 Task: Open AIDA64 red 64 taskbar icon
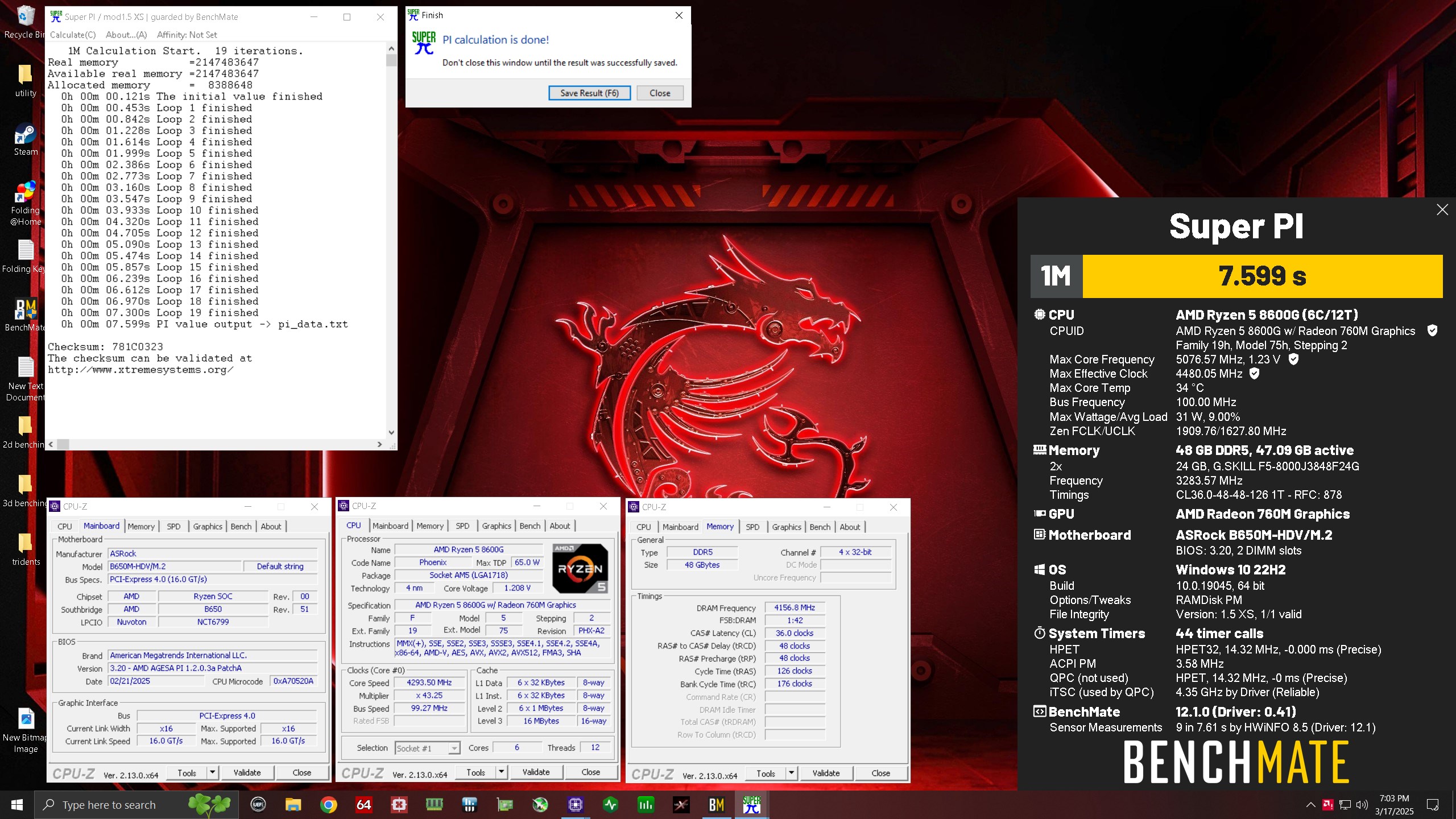point(363,805)
